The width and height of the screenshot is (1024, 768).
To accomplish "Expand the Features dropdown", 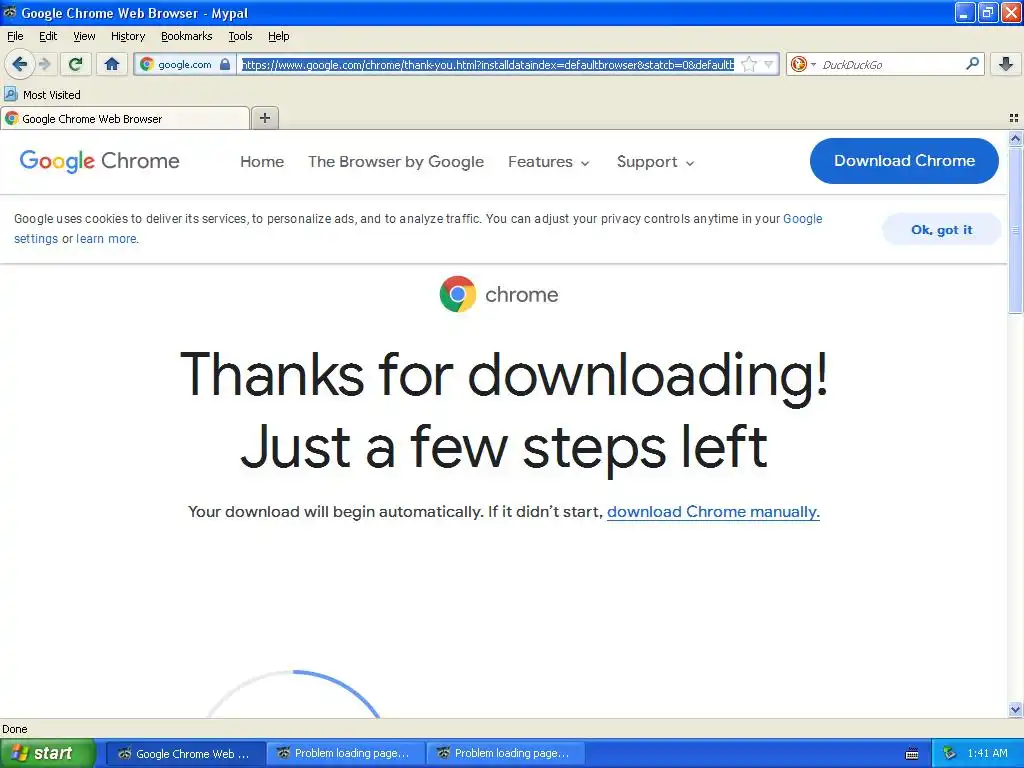I will 549,161.
